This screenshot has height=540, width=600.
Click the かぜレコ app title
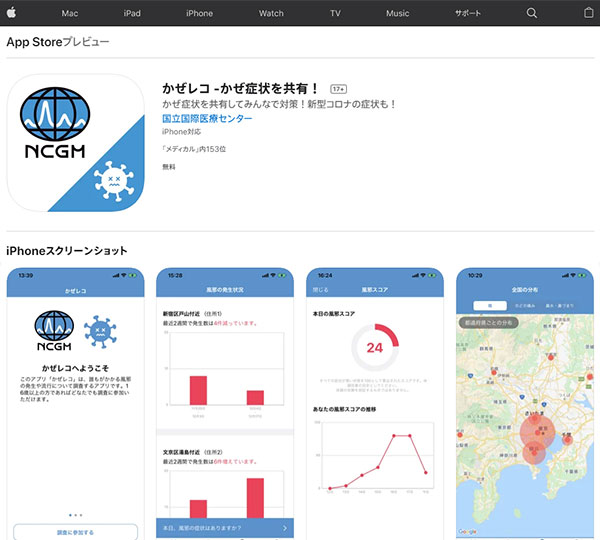point(240,88)
